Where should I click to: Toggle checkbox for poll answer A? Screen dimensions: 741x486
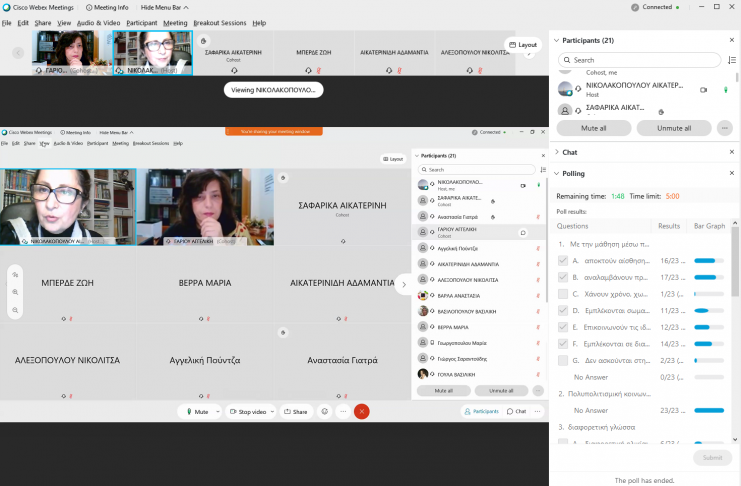pyautogui.click(x=563, y=261)
